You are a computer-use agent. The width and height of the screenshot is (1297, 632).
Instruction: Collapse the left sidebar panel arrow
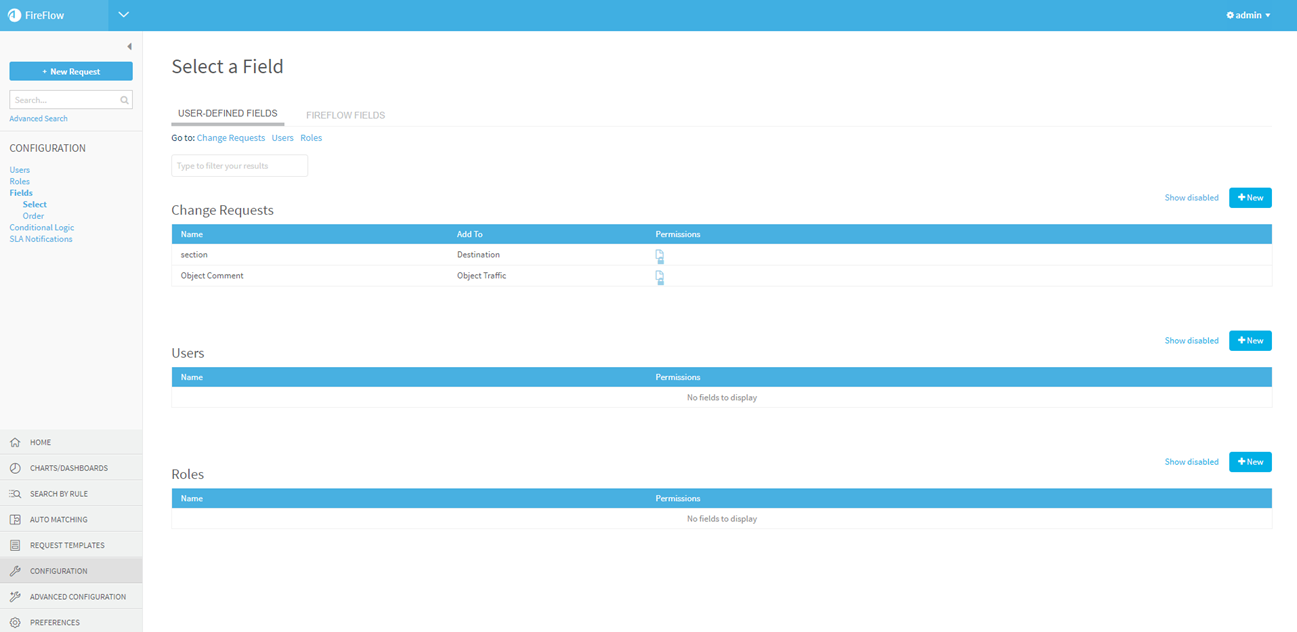(x=129, y=47)
